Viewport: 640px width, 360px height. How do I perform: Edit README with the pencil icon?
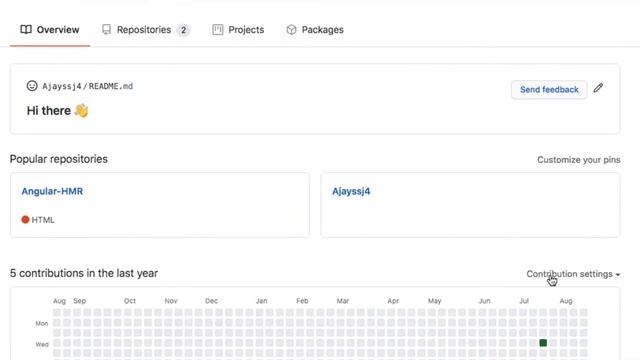598,88
